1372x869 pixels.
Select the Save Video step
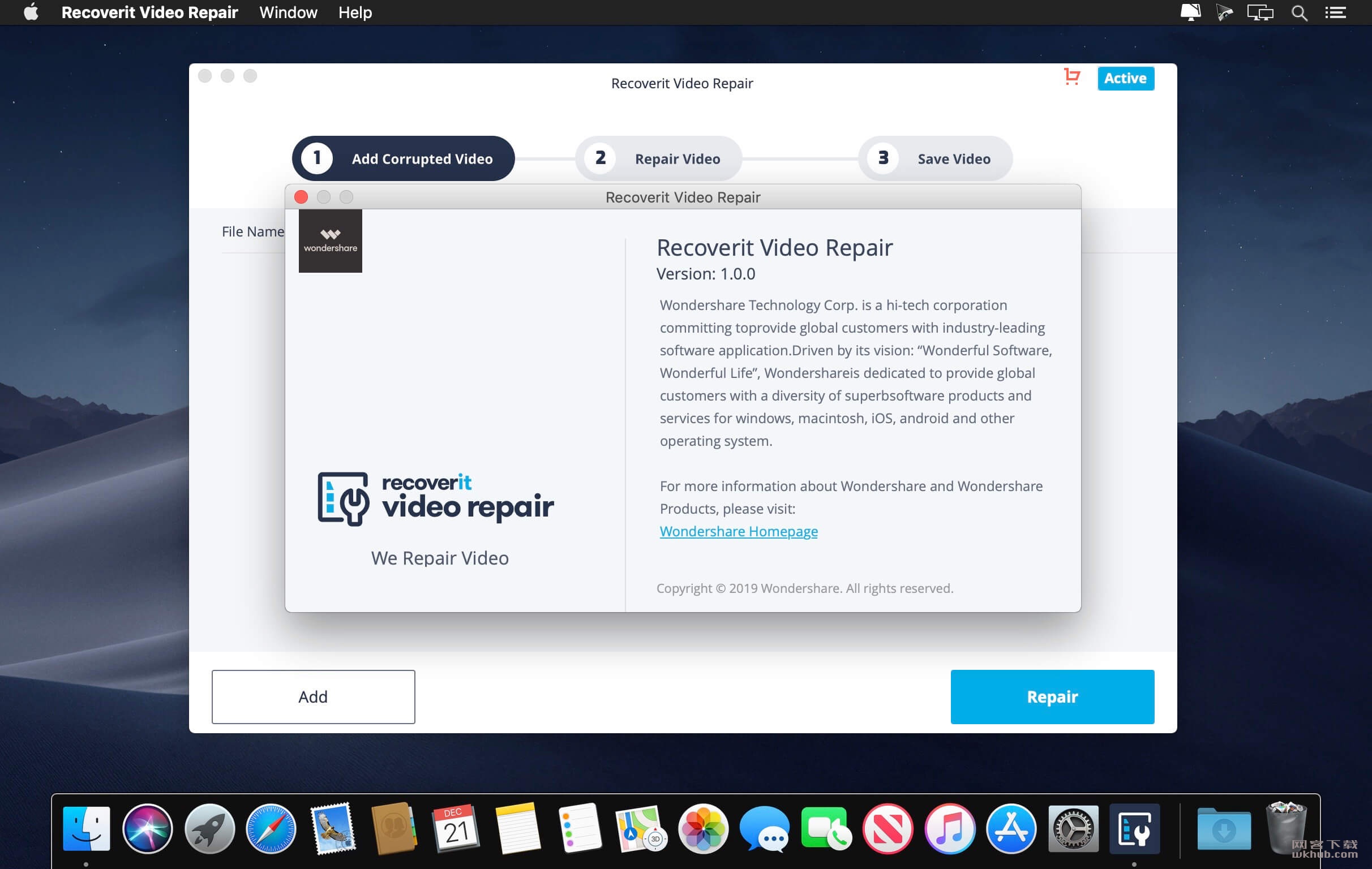[935, 158]
